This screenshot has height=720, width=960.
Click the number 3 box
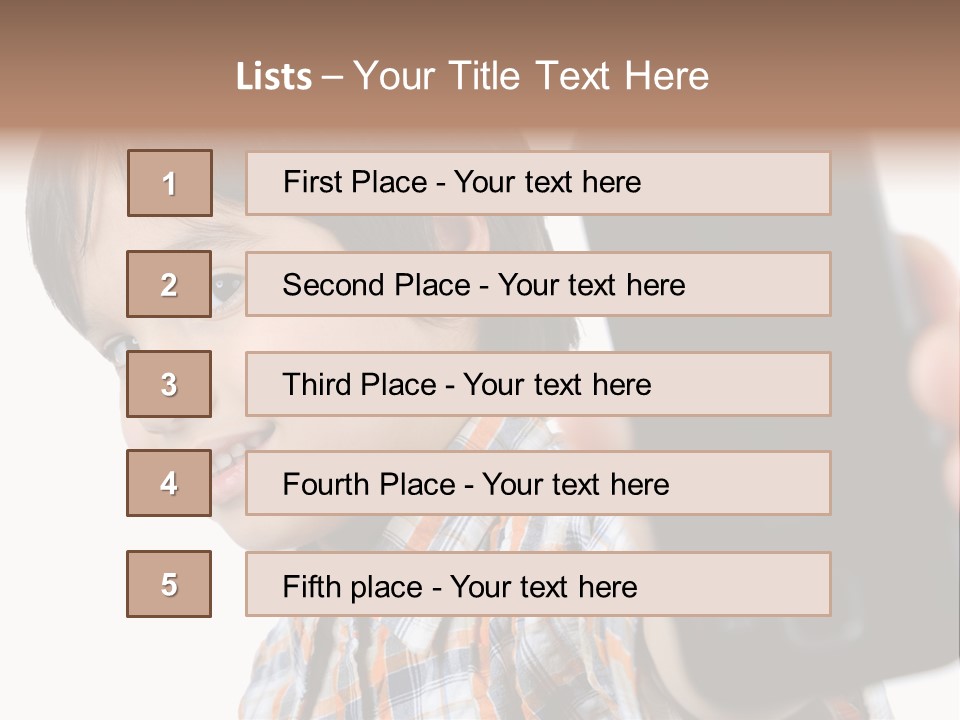pyautogui.click(x=169, y=384)
